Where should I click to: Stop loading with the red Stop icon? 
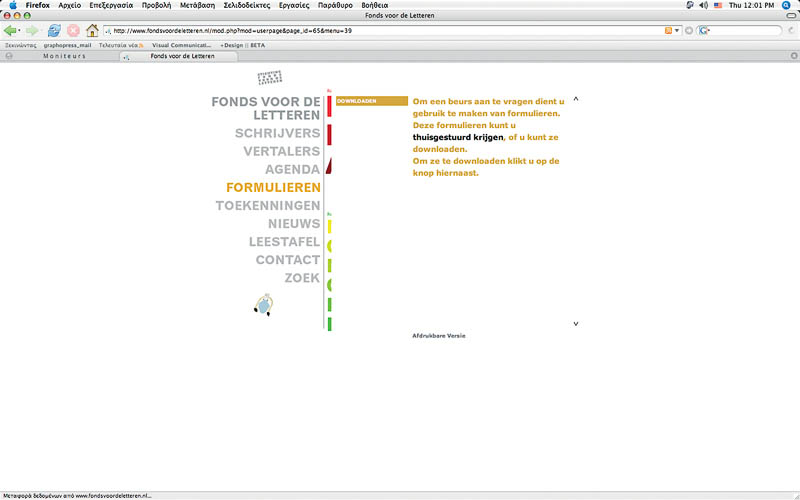click(x=73, y=31)
